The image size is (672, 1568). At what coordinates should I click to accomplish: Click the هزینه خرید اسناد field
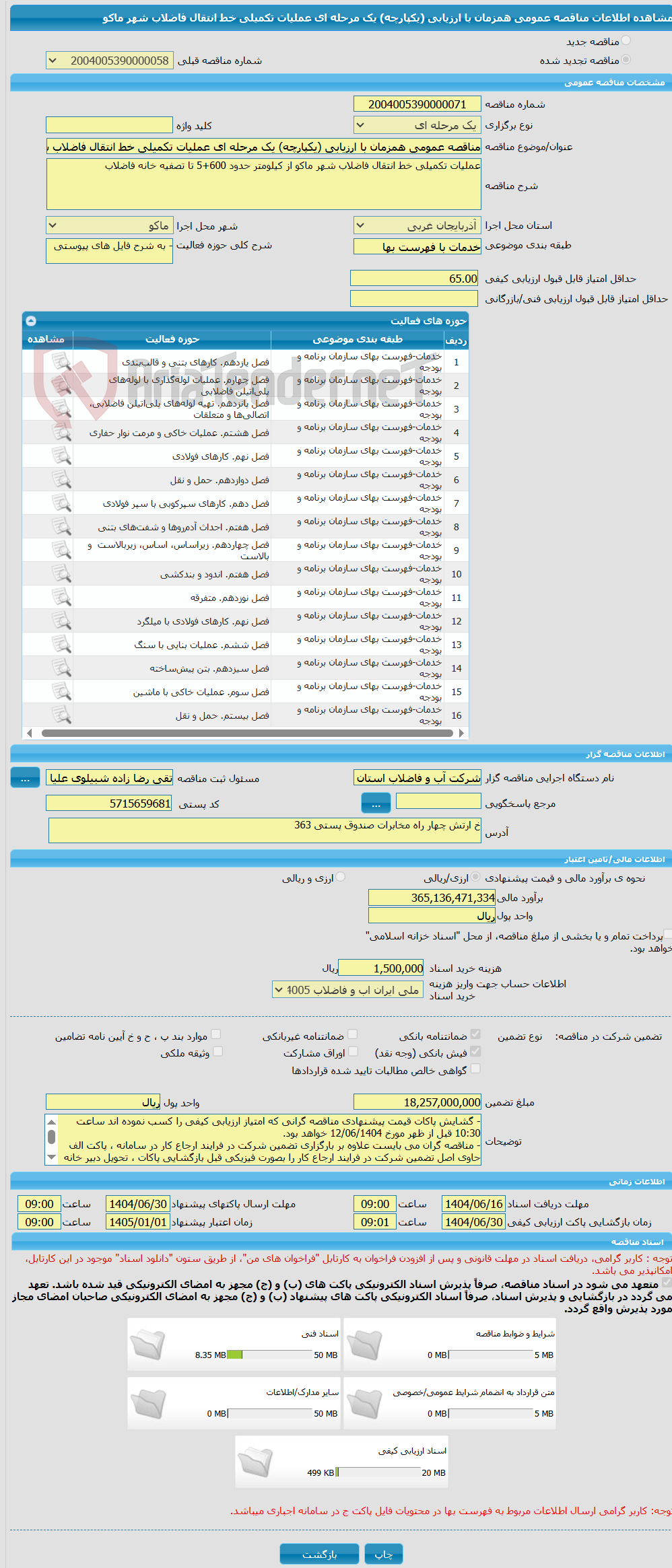pyautogui.click(x=381, y=968)
